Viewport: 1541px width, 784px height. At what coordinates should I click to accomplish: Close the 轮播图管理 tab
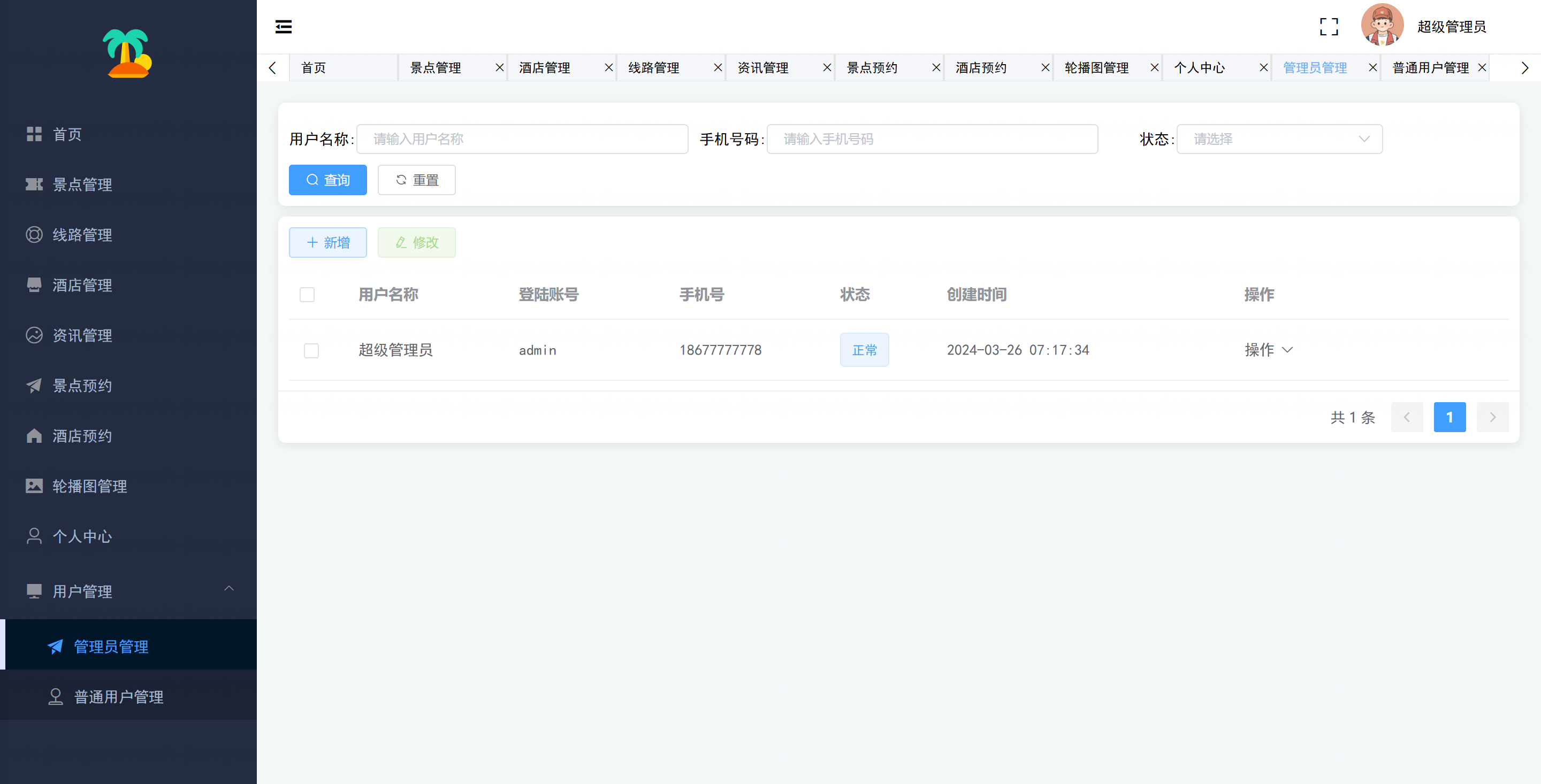click(x=1155, y=67)
